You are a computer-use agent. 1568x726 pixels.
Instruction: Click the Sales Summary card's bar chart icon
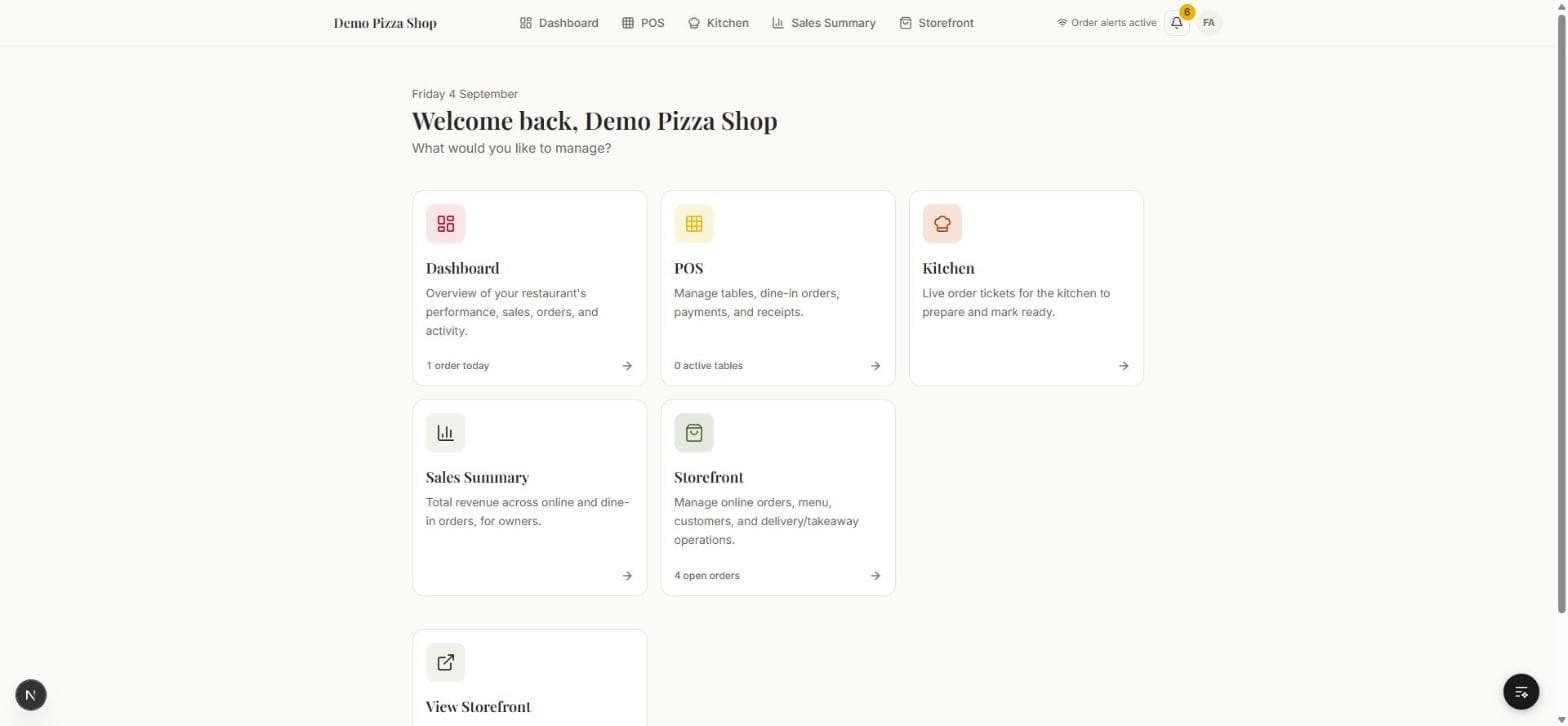(446, 433)
